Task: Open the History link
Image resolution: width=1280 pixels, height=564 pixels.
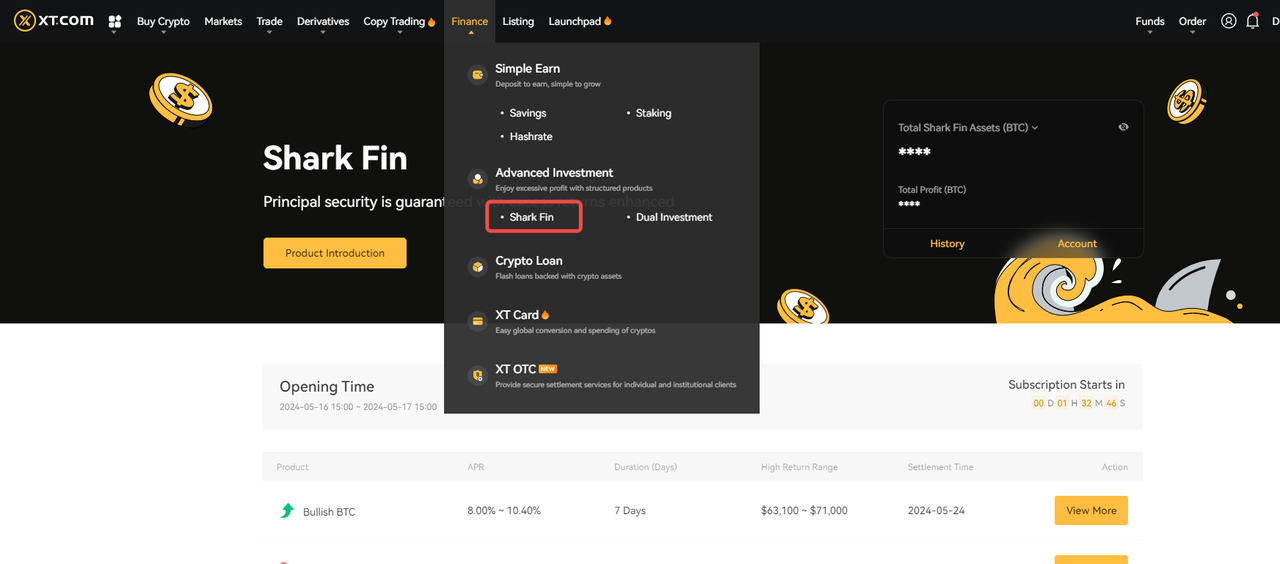Action: coord(947,243)
